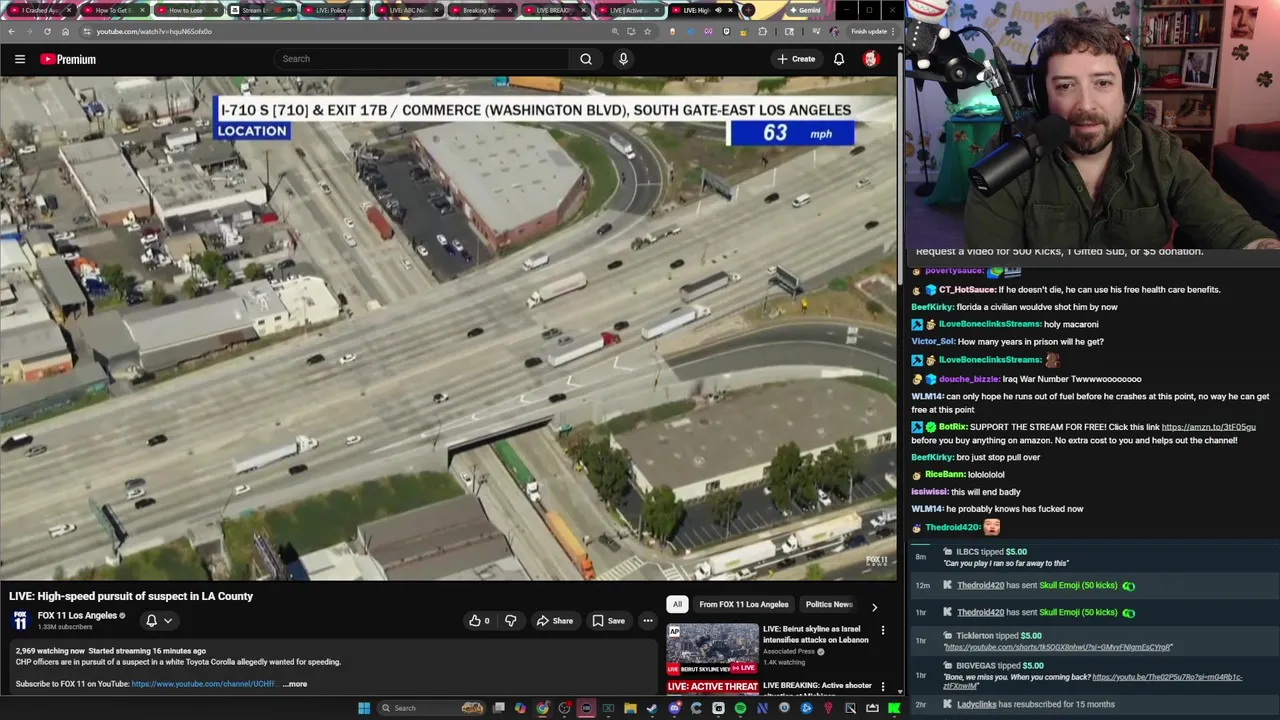1280x720 pixels.
Task: Select the Politics News chip
Action: (x=829, y=604)
